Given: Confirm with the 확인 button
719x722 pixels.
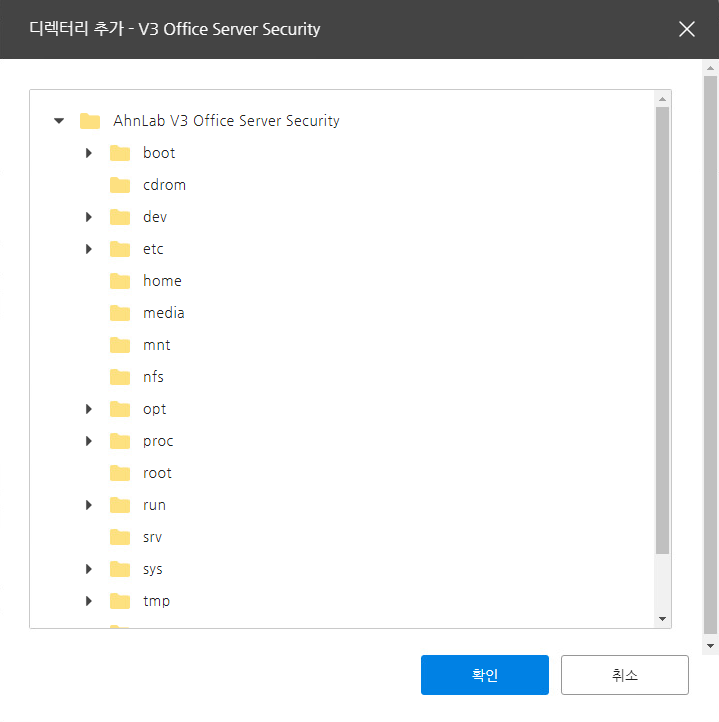Looking at the screenshot, I should pyautogui.click(x=485, y=675).
